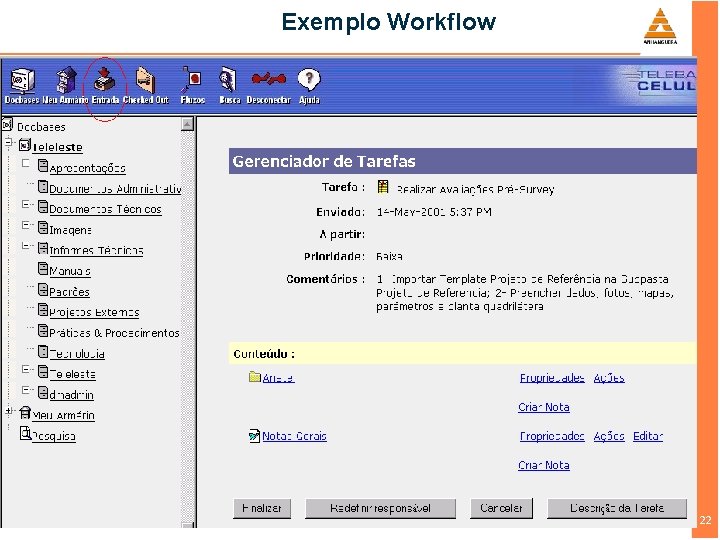Expand the Meu Armário tree node
Screen dimensions: 720x540
click(8, 411)
